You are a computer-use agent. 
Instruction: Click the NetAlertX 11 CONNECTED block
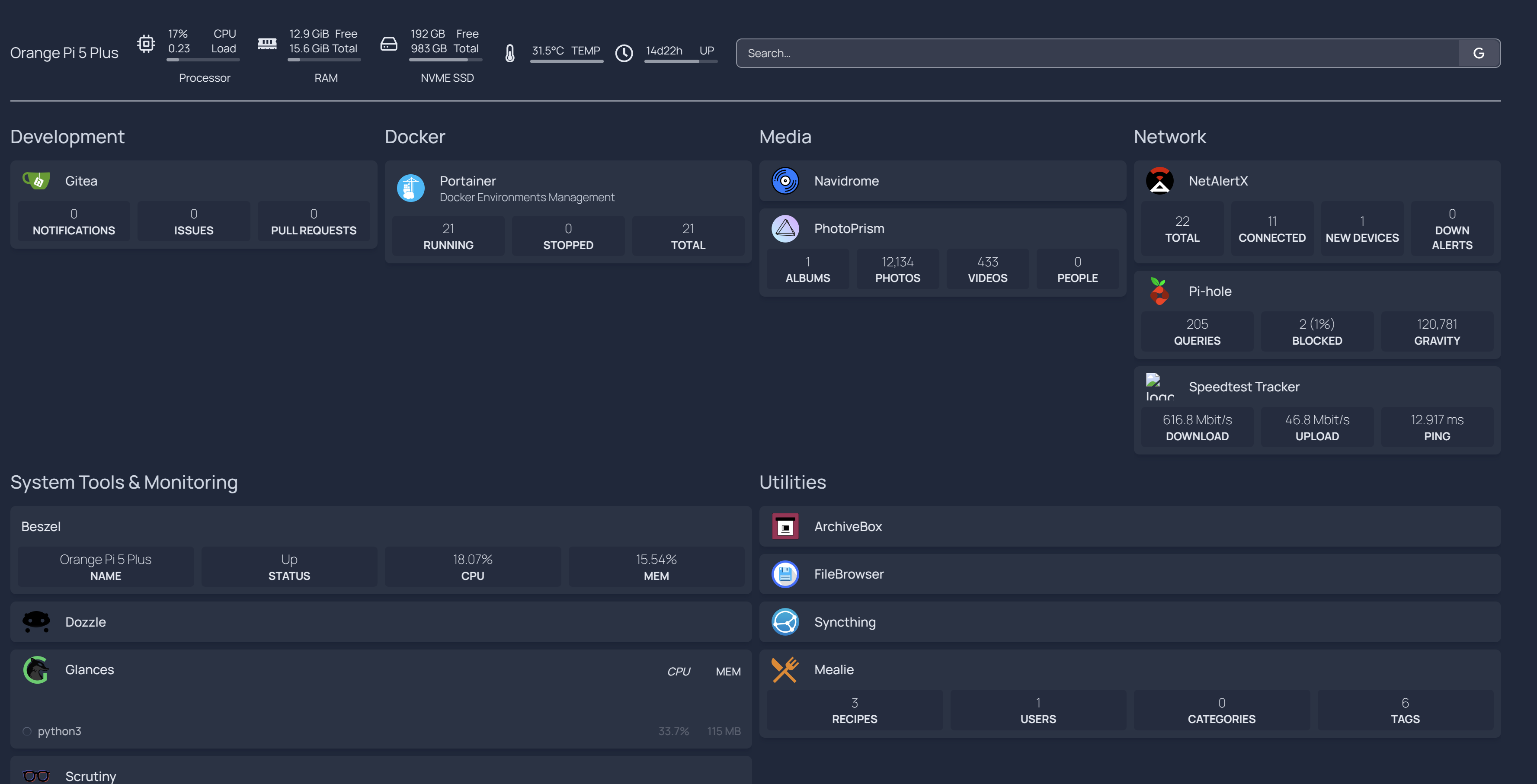(1272, 228)
